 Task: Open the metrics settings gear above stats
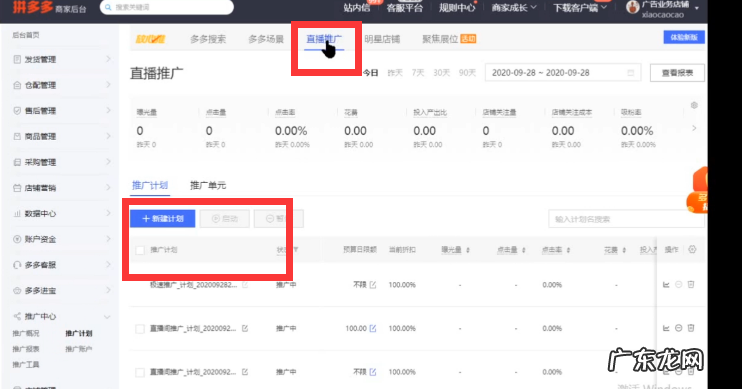[694, 105]
